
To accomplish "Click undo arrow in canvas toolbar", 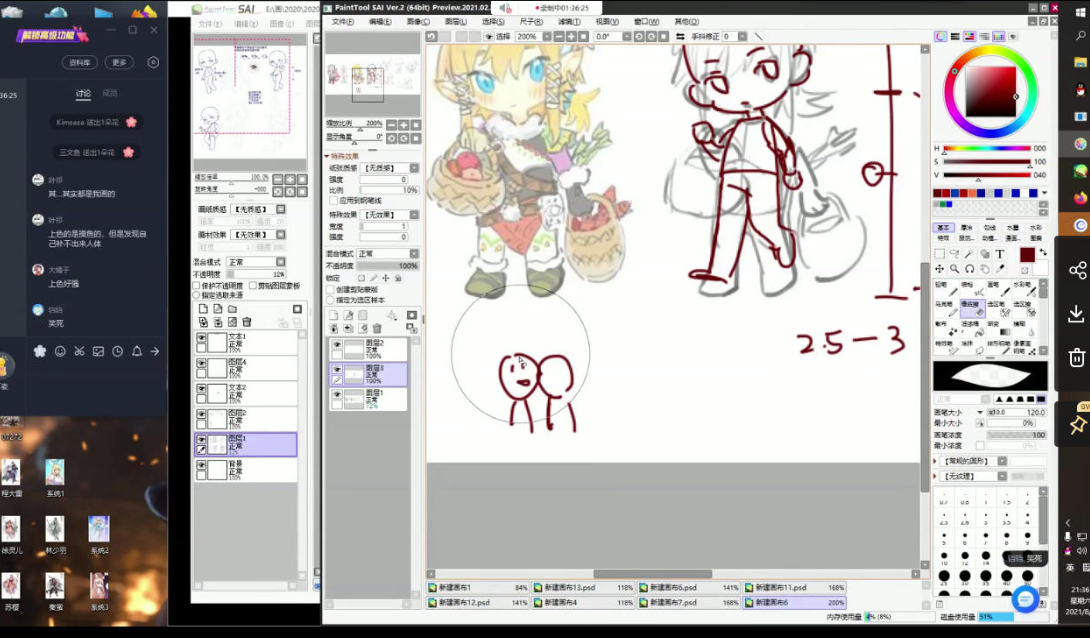I will pyautogui.click(x=432, y=36).
